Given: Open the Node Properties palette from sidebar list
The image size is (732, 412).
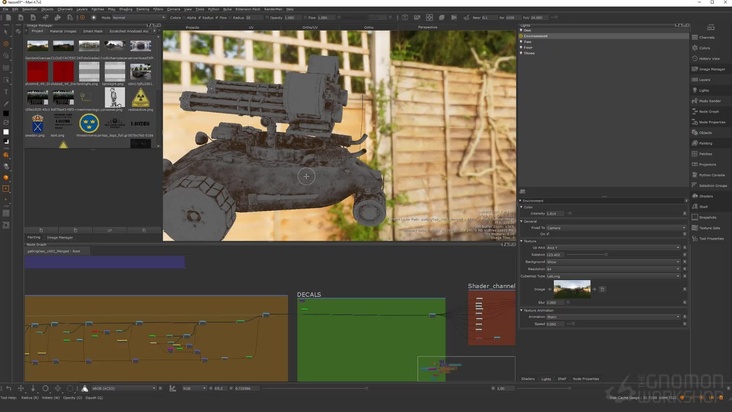Looking at the screenshot, I should [x=712, y=122].
